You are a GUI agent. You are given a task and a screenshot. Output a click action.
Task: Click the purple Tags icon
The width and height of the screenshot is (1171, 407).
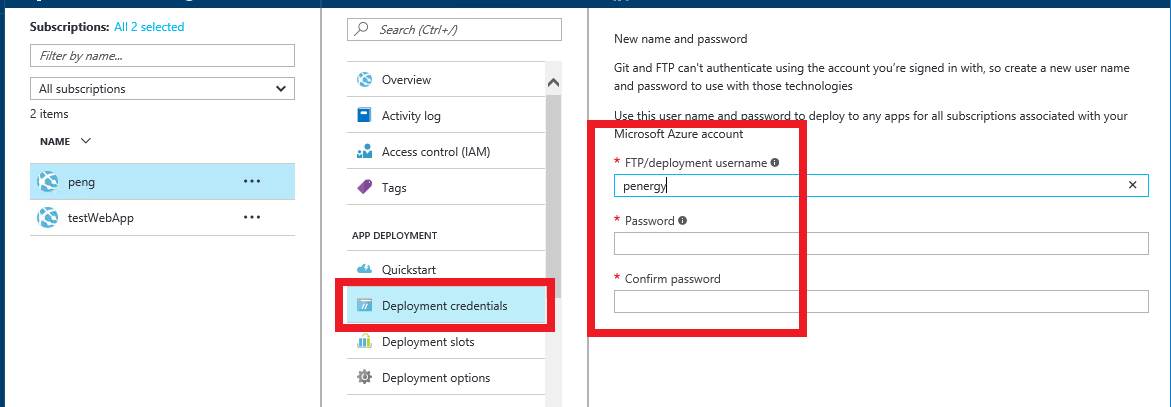pyautogui.click(x=364, y=187)
